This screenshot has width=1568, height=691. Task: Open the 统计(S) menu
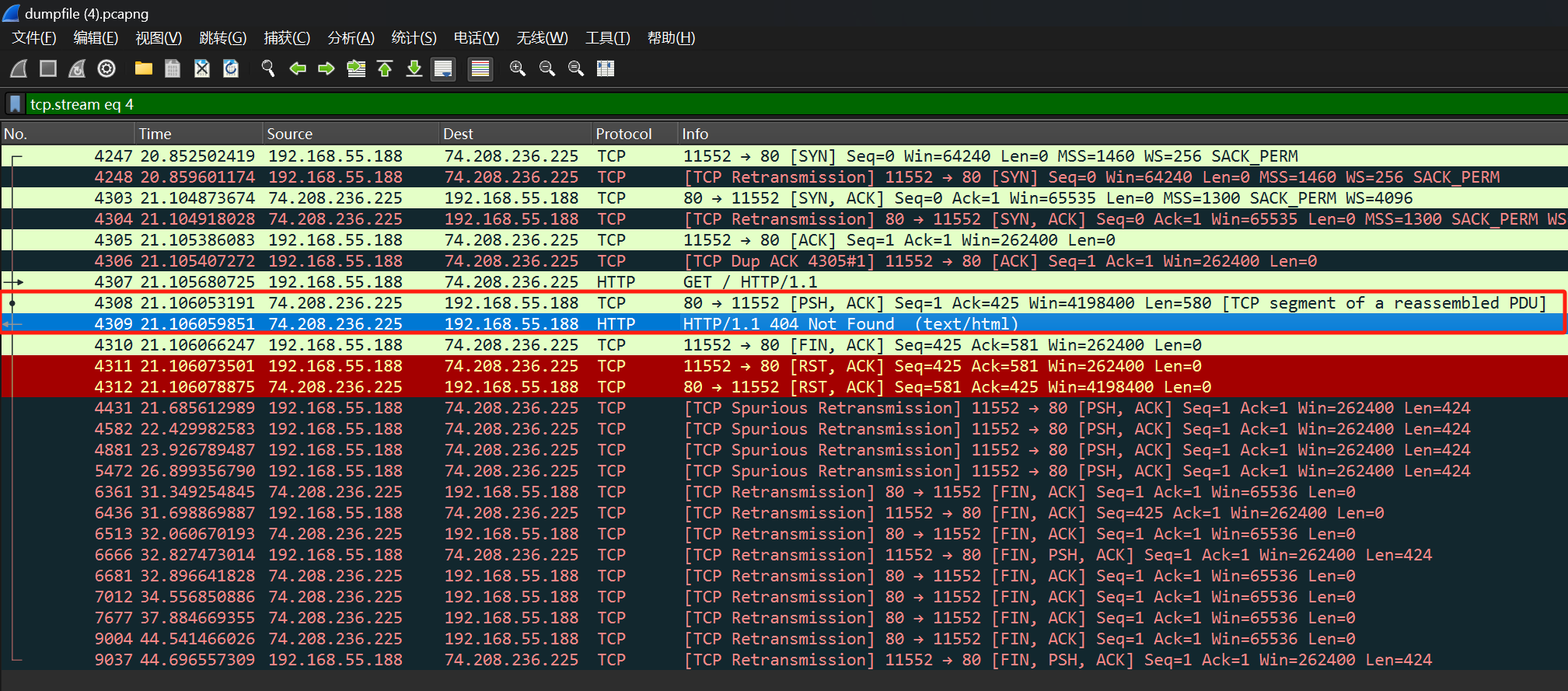(414, 38)
